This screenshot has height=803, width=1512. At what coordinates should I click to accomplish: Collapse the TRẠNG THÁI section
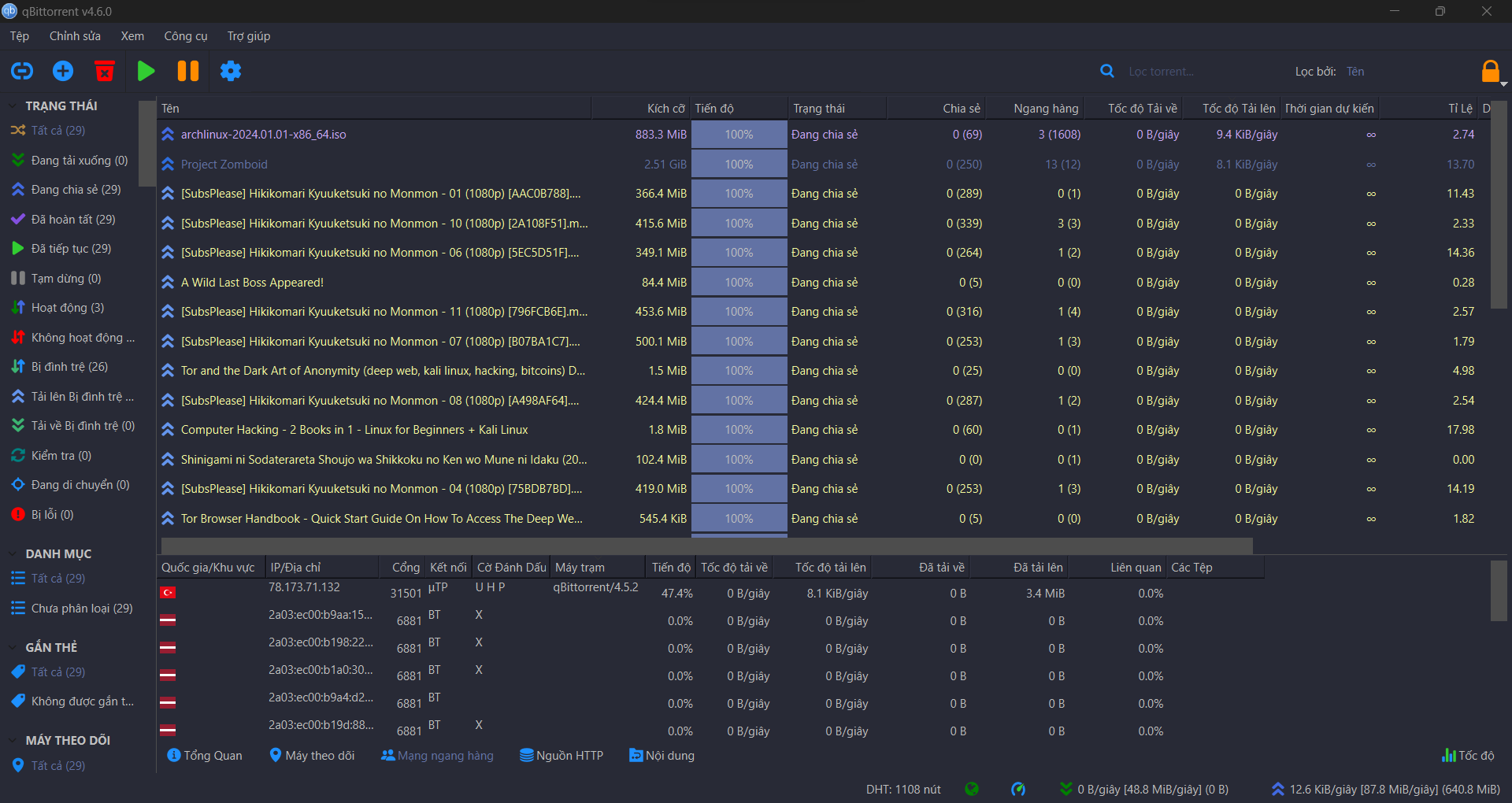click(13, 105)
